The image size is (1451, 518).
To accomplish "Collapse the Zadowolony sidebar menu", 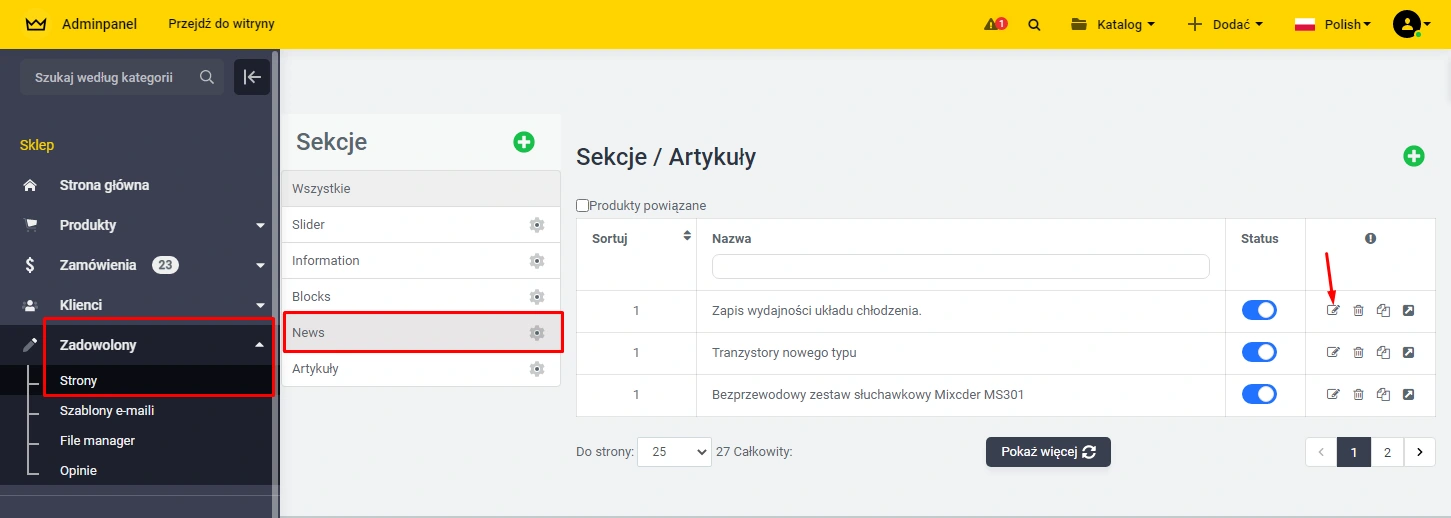I will point(260,345).
